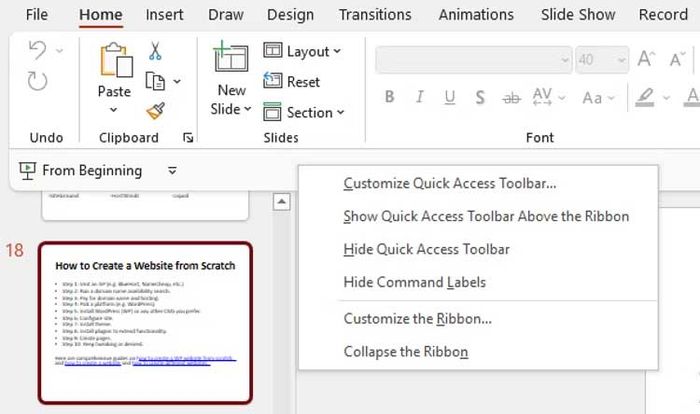Open the font size box showing 40
The width and height of the screenshot is (700, 414).
(x=602, y=59)
